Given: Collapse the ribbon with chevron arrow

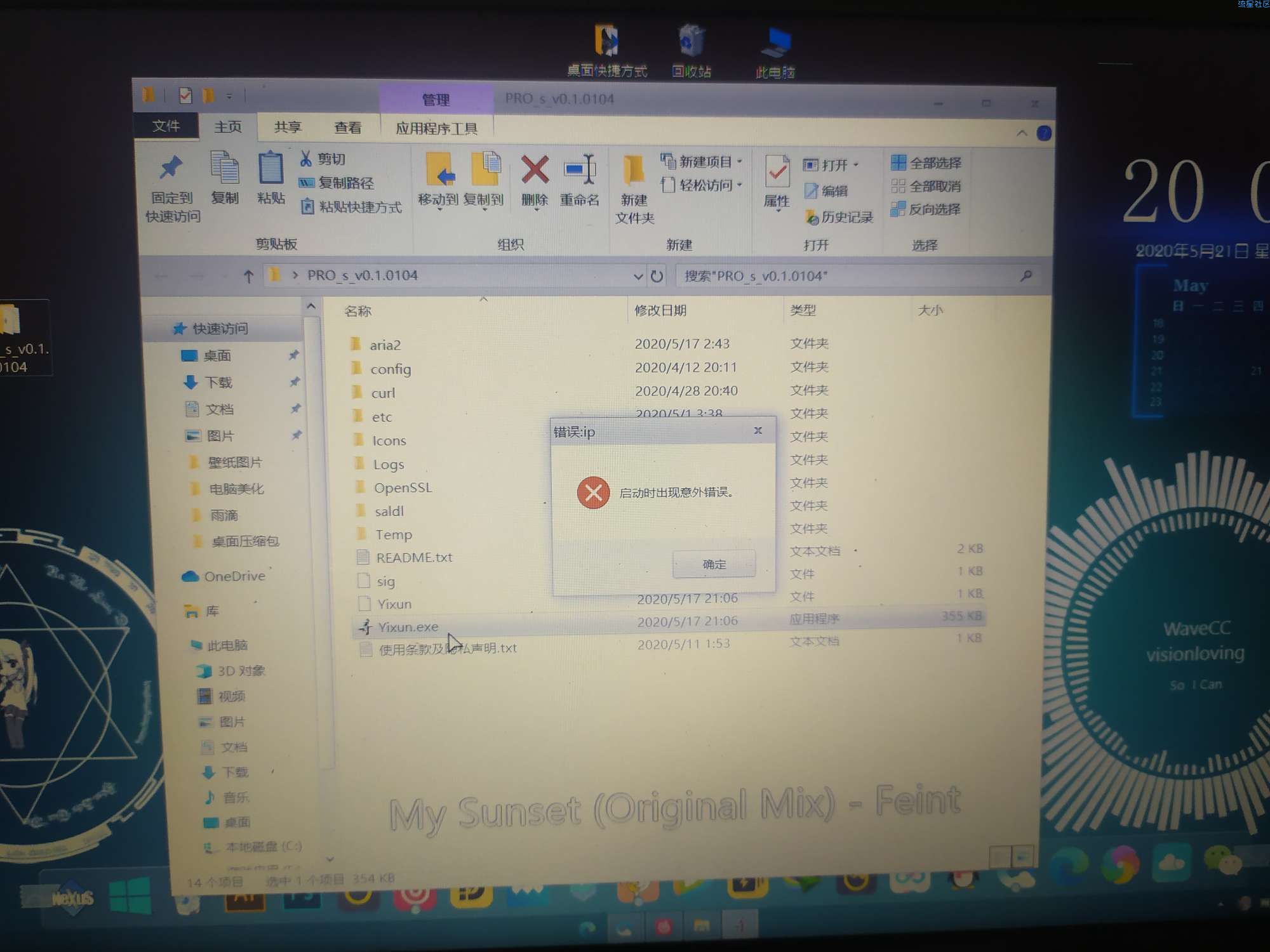Looking at the screenshot, I should click(x=1022, y=133).
